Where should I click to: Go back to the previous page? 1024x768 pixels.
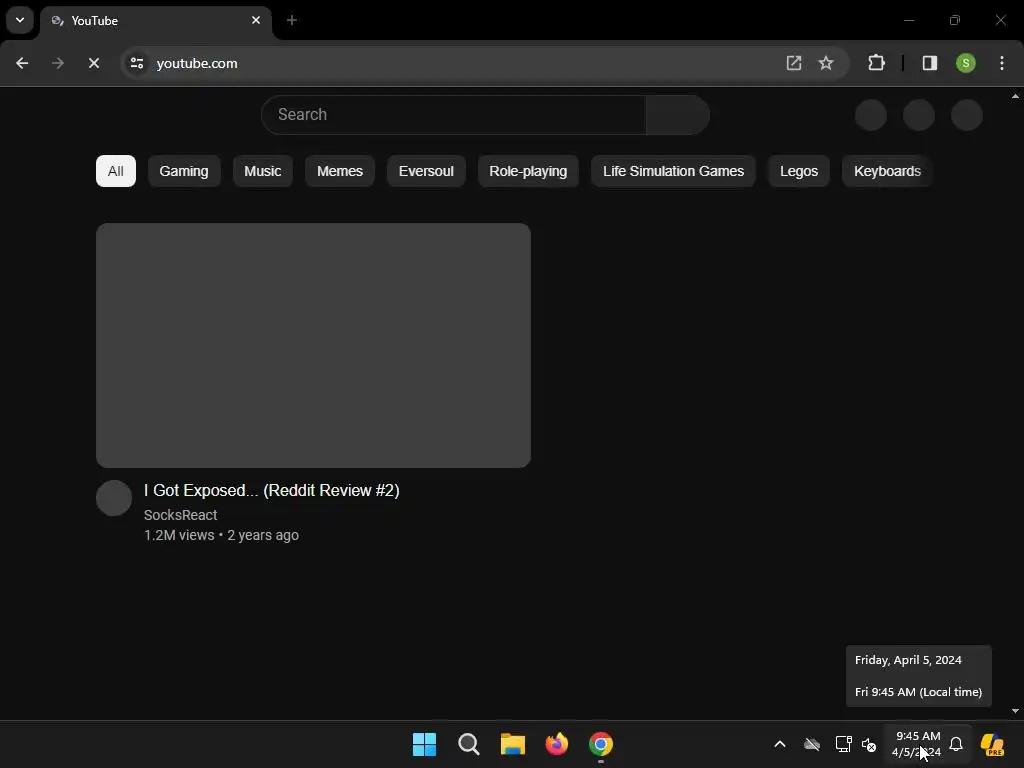[22, 63]
